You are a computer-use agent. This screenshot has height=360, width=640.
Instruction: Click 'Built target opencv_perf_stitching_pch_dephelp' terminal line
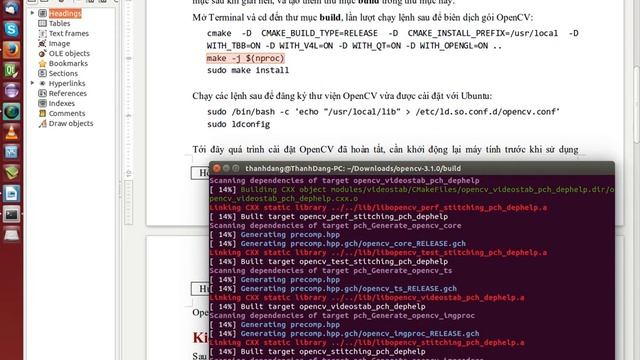tap(329, 217)
